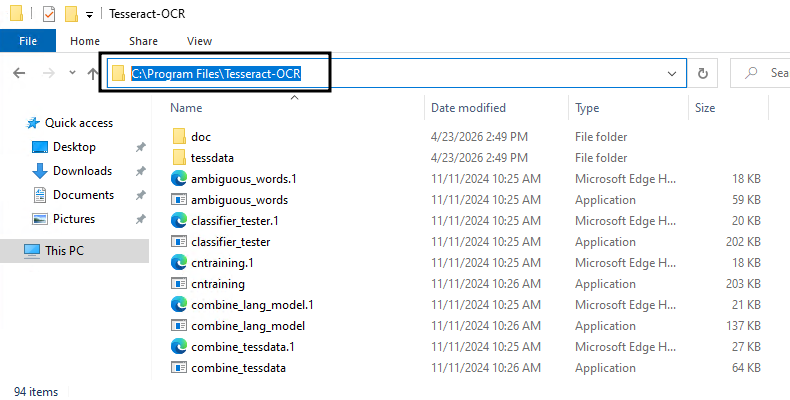Expand the address bar history dropdown
Screen dimensions: 790x400
[672, 74]
